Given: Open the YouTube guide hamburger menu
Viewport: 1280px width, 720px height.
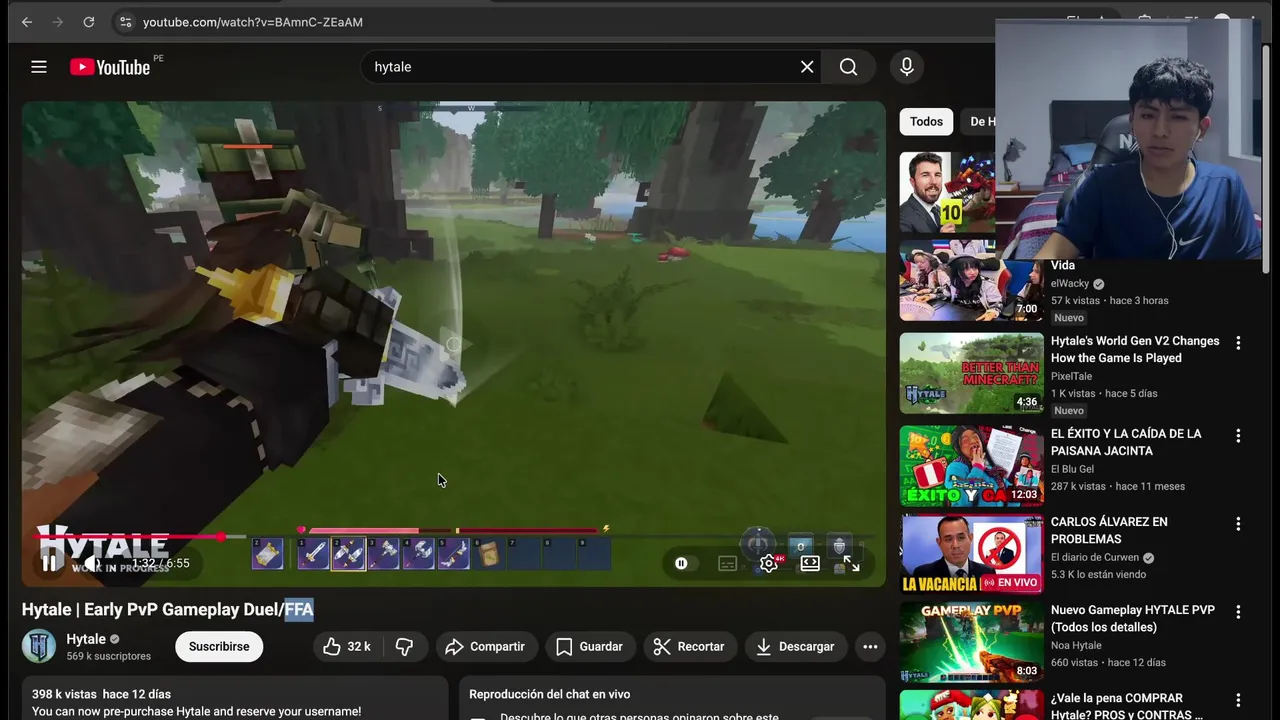Looking at the screenshot, I should pos(39,67).
